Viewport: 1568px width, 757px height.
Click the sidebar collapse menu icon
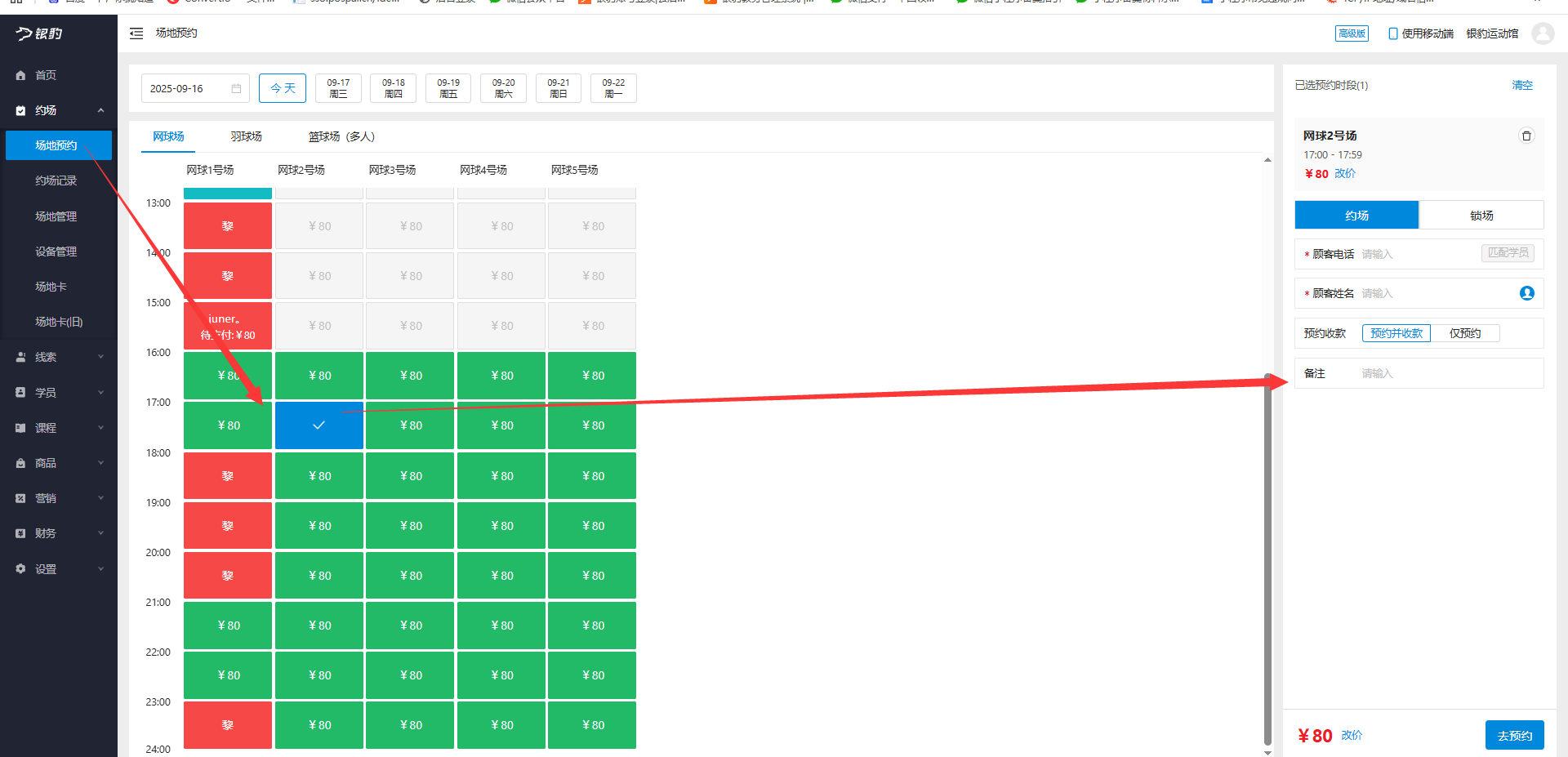[x=136, y=33]
